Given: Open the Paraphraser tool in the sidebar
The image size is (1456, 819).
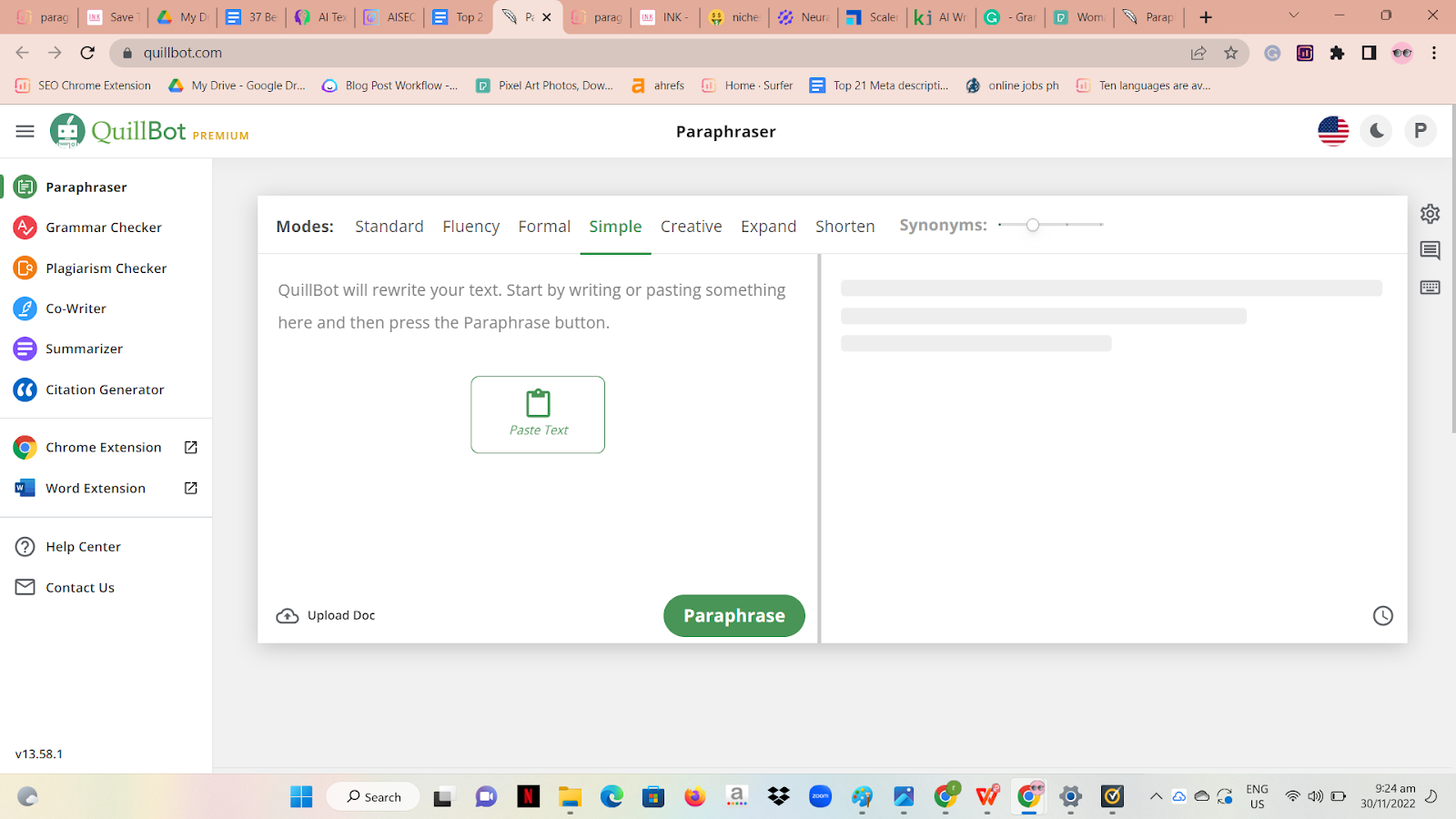Looking at the screenshot, I should point(86,187).
